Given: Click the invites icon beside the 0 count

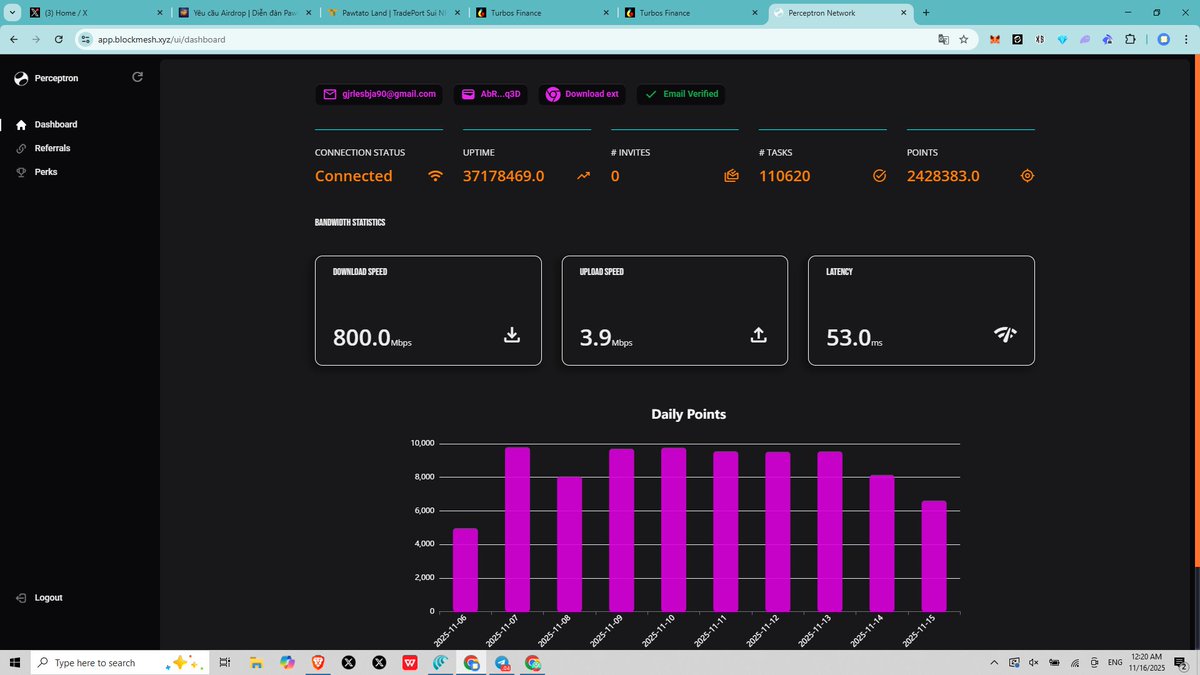Looking at the screenshot, I should 731,176.
